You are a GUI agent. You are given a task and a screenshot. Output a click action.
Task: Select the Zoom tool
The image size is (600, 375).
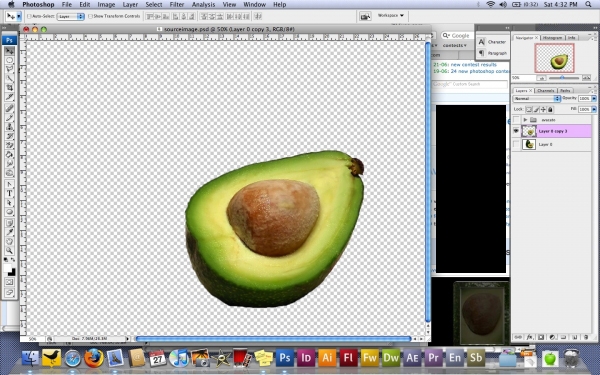pyautogui.click(x=10, y=251)
